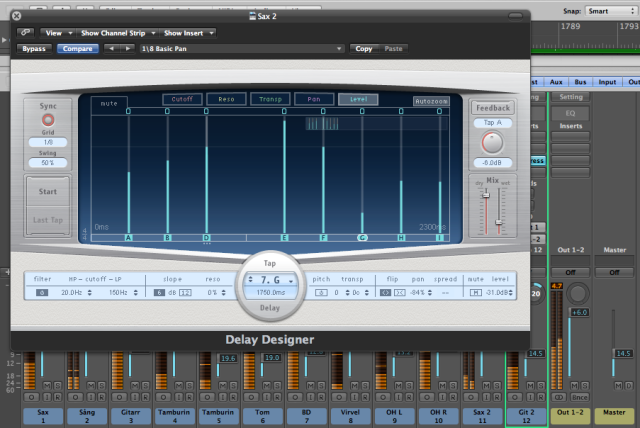Open the 1\8 Basic Pan preset menu
640x428 pixels.
pyautogui.click(x=241, y=49)
